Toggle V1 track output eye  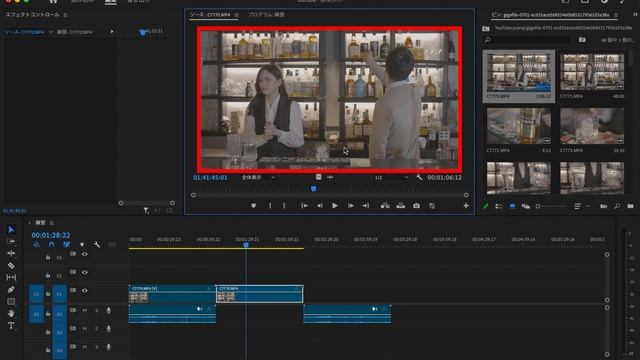(84, 291)
